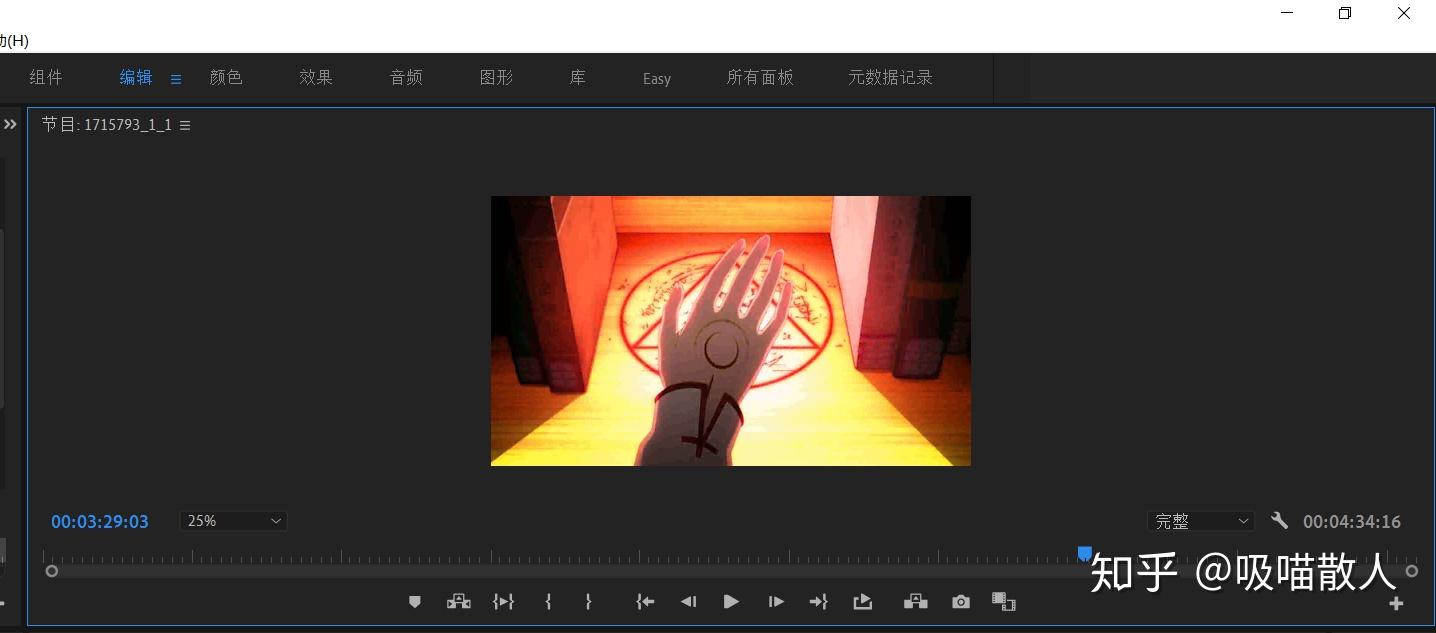Viewport: 1436px width, 633px height.
Task: Switch to the 颜色 workspace tab
Action: point(226,77)
